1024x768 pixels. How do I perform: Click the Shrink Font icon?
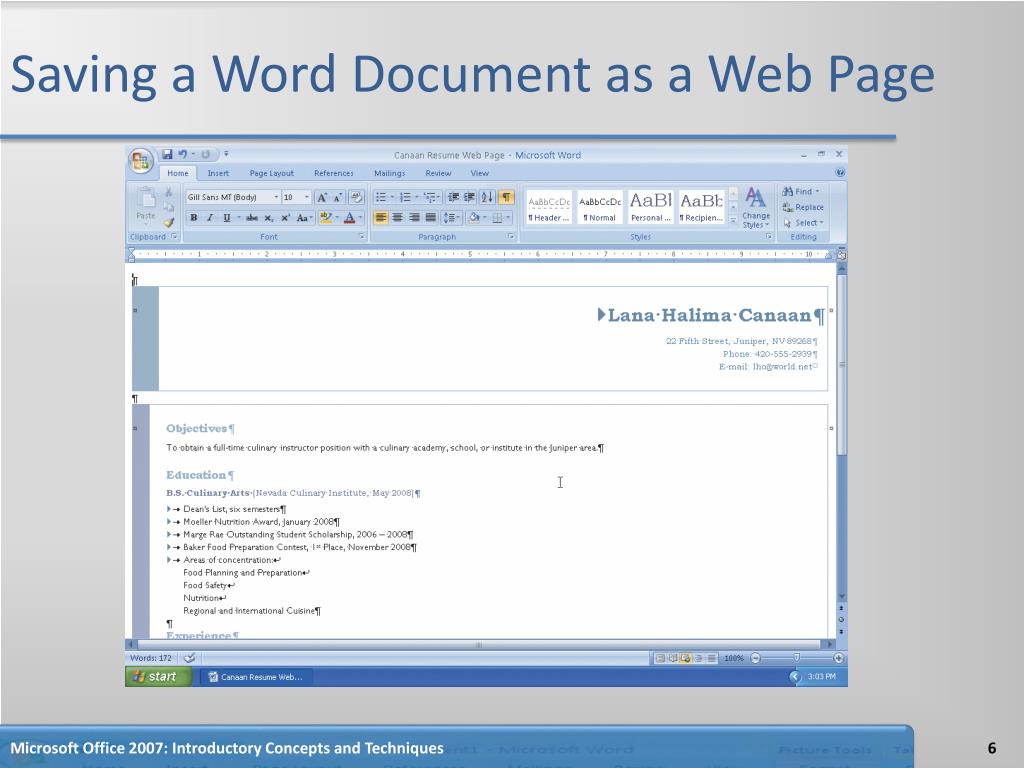(x=338, y=197)
